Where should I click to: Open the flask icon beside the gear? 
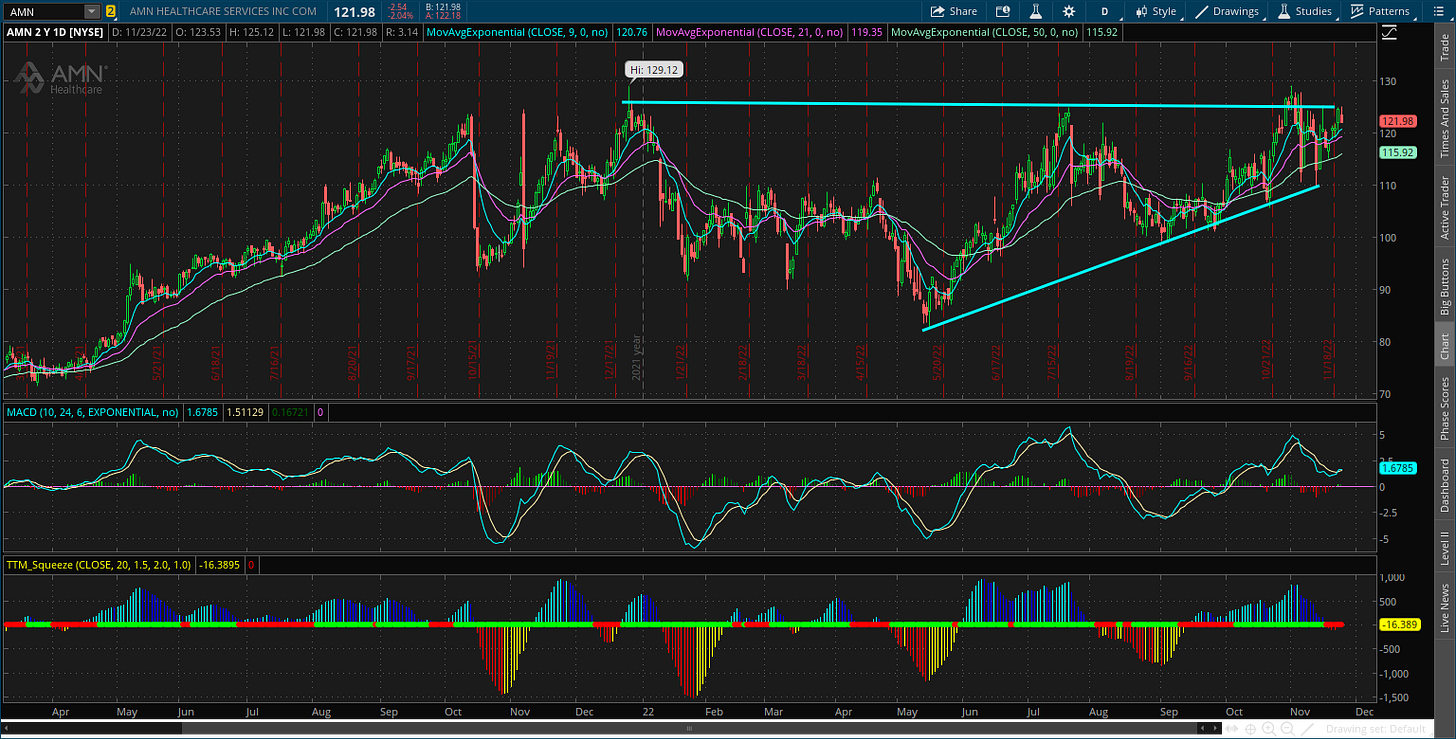pos(1036,11)
